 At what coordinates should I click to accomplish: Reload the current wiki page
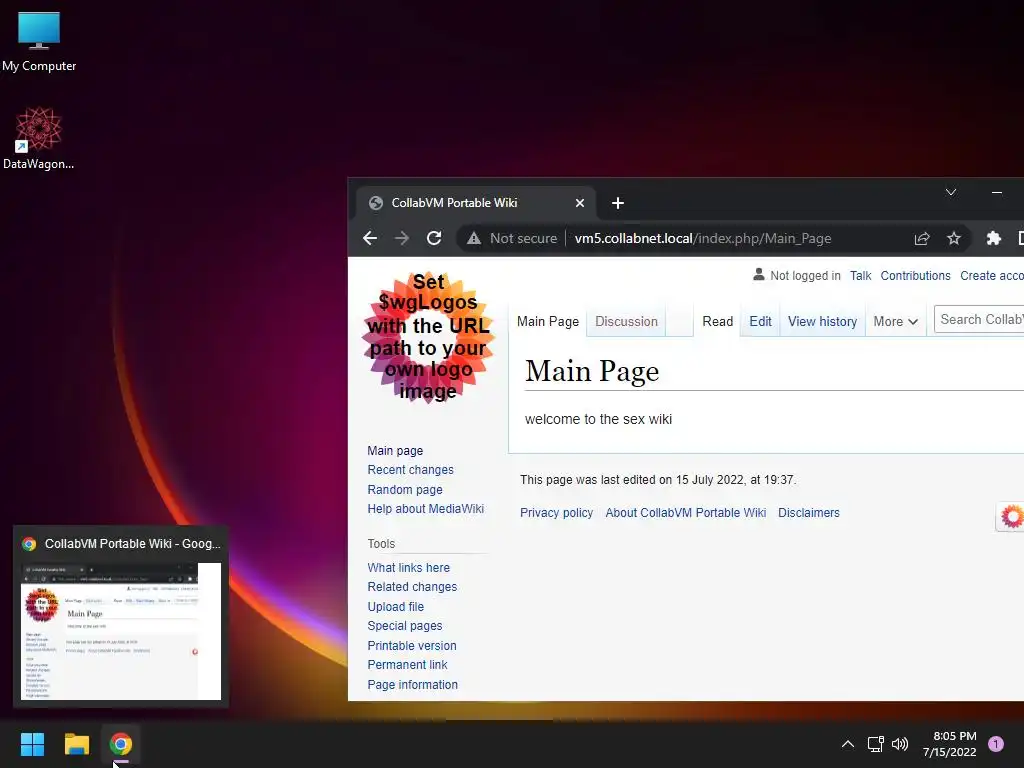434,238
